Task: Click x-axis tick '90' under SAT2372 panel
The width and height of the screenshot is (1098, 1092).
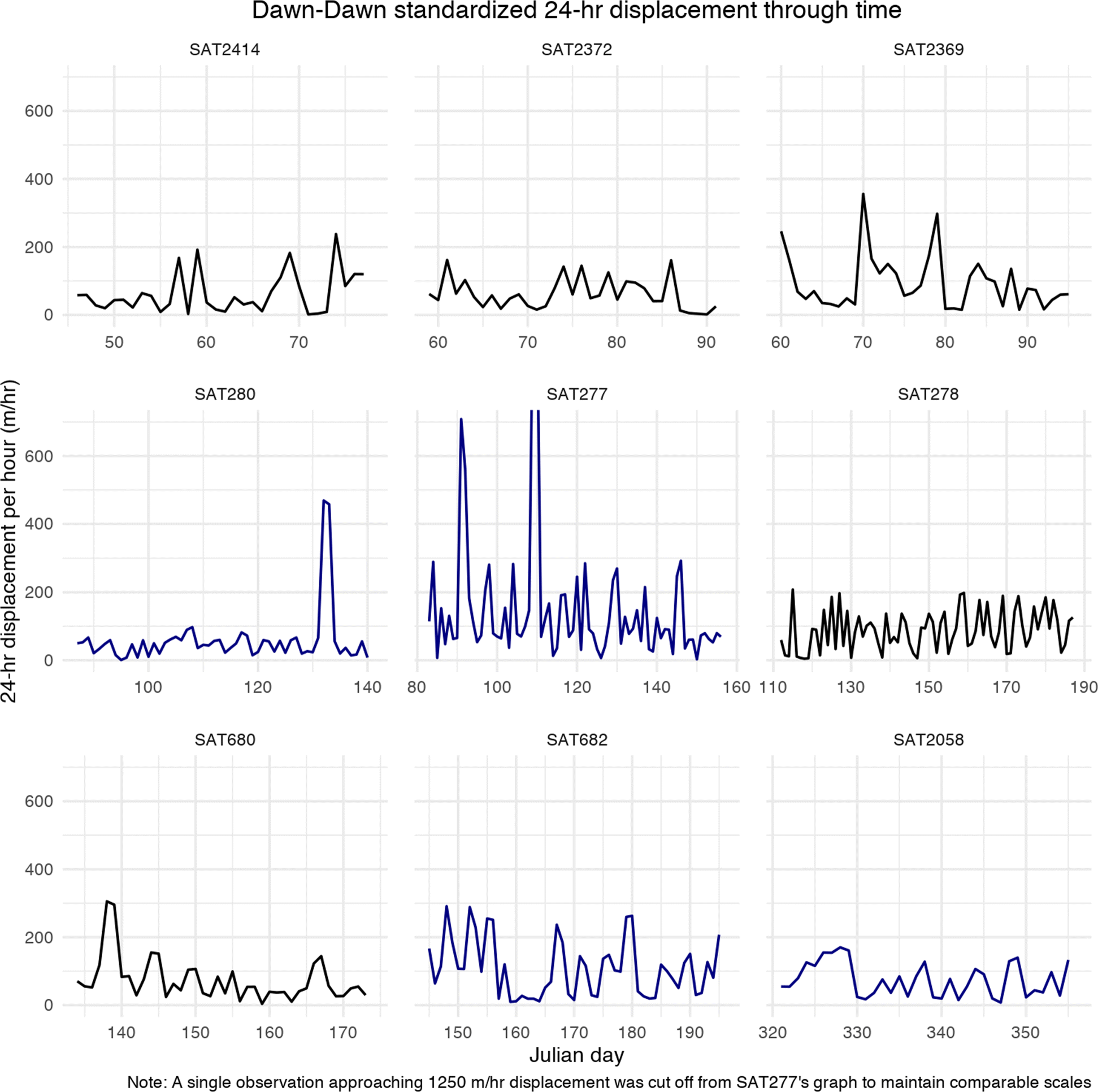Action: click(x=706, y=342)
